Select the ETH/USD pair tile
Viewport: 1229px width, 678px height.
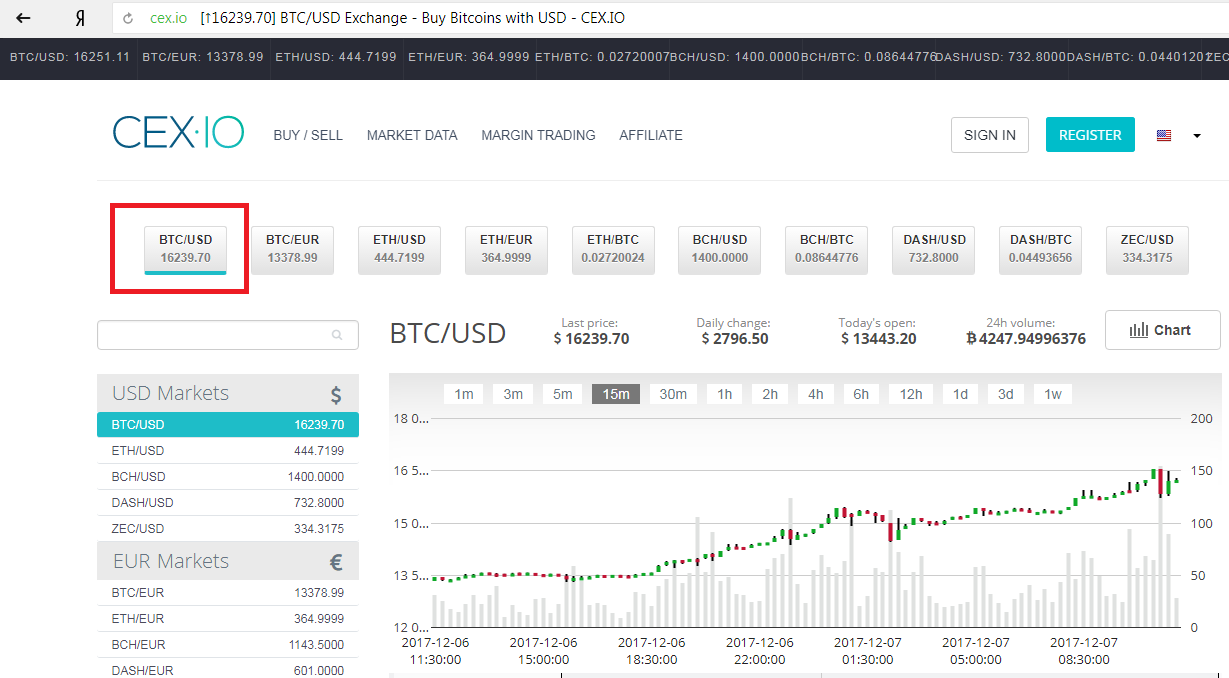pyautogui.click(x=399, y=249)
